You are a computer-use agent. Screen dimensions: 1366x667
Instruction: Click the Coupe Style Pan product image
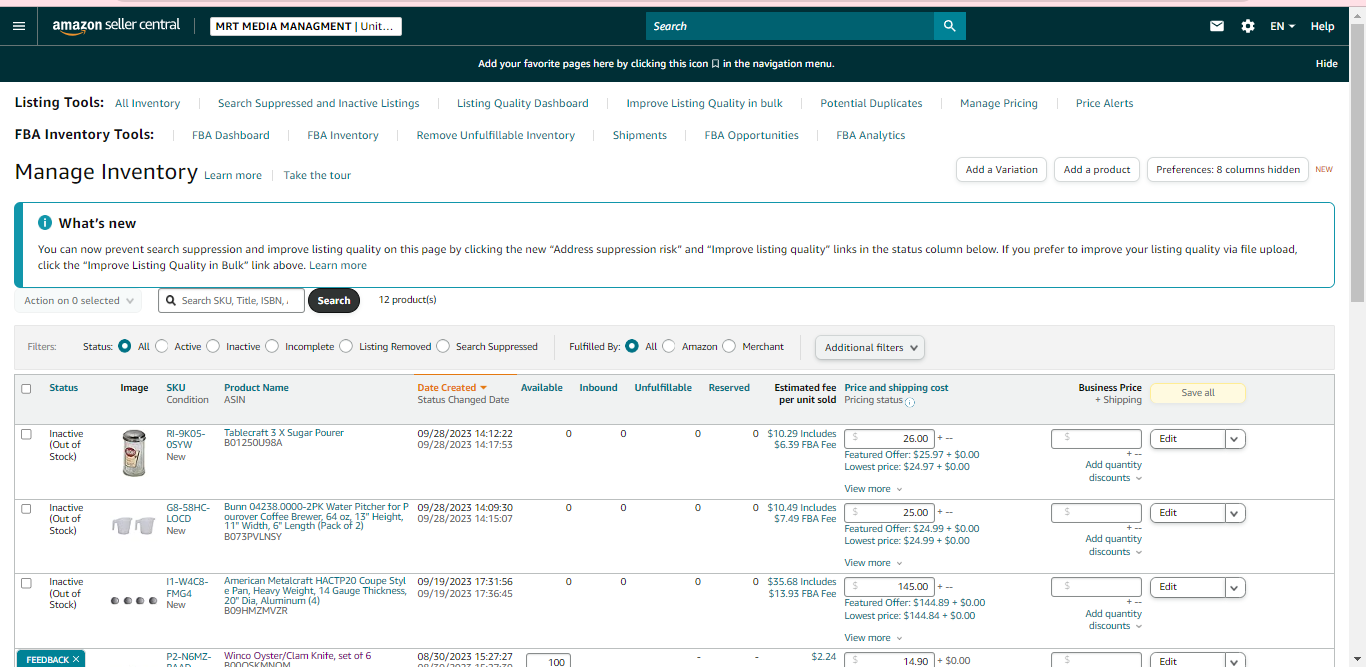[133, 601]
